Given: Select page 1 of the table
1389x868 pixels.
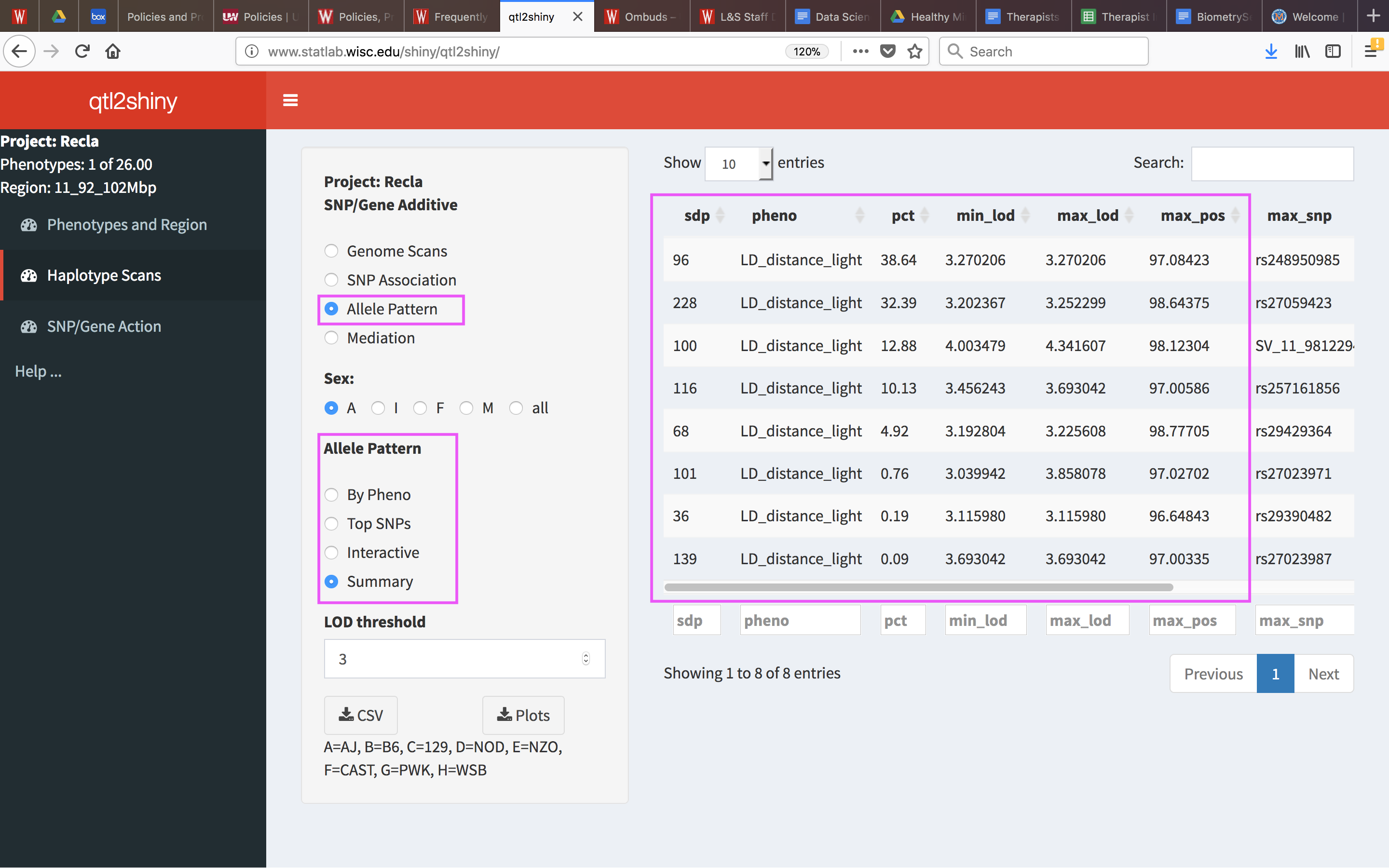Looking at the screenshot, I should click(1275, 673).
